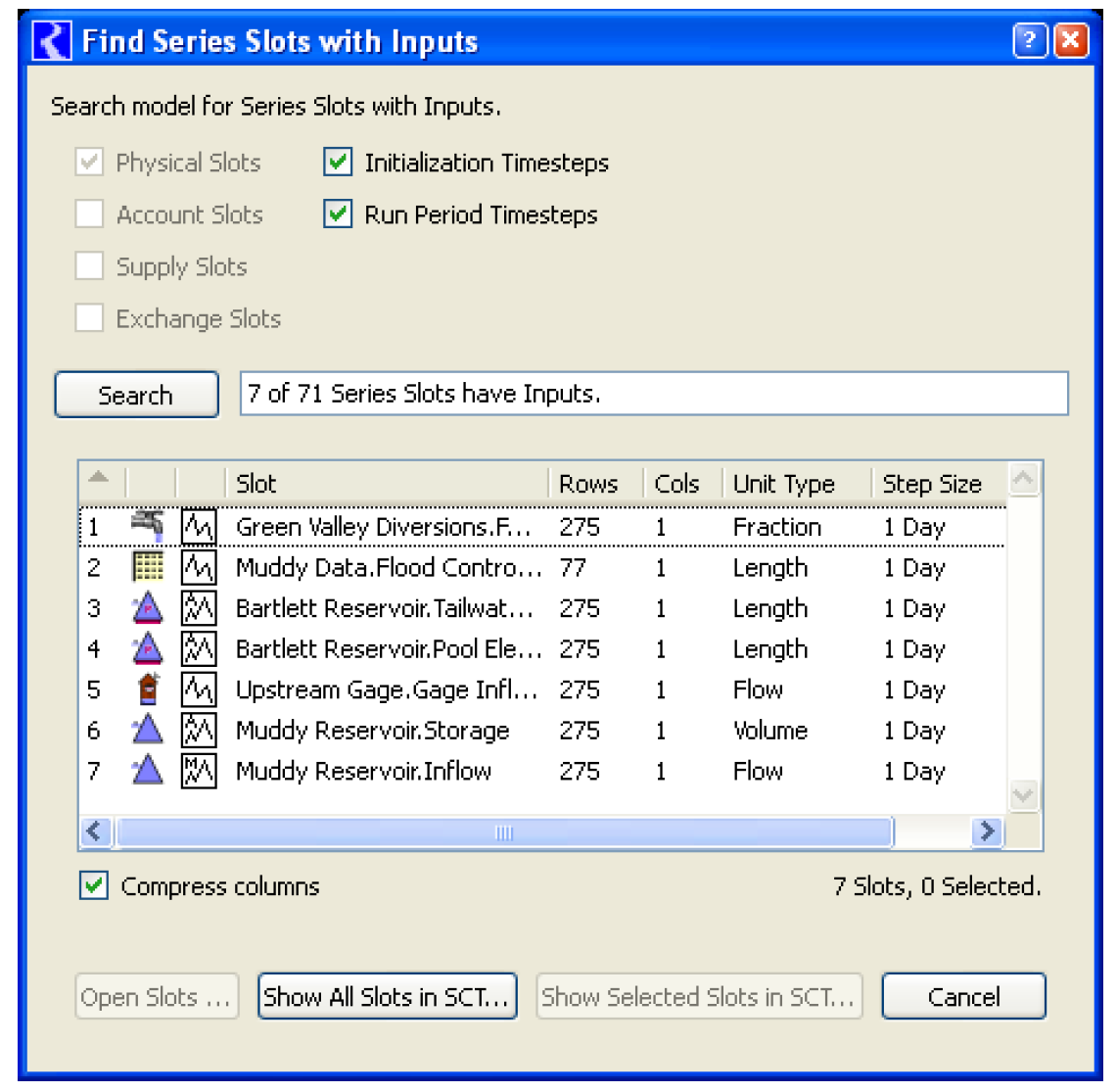1117x1092 pixels.
Task: Click the horizontal scrollbar's right arrow
Action: tap(987, 831)
